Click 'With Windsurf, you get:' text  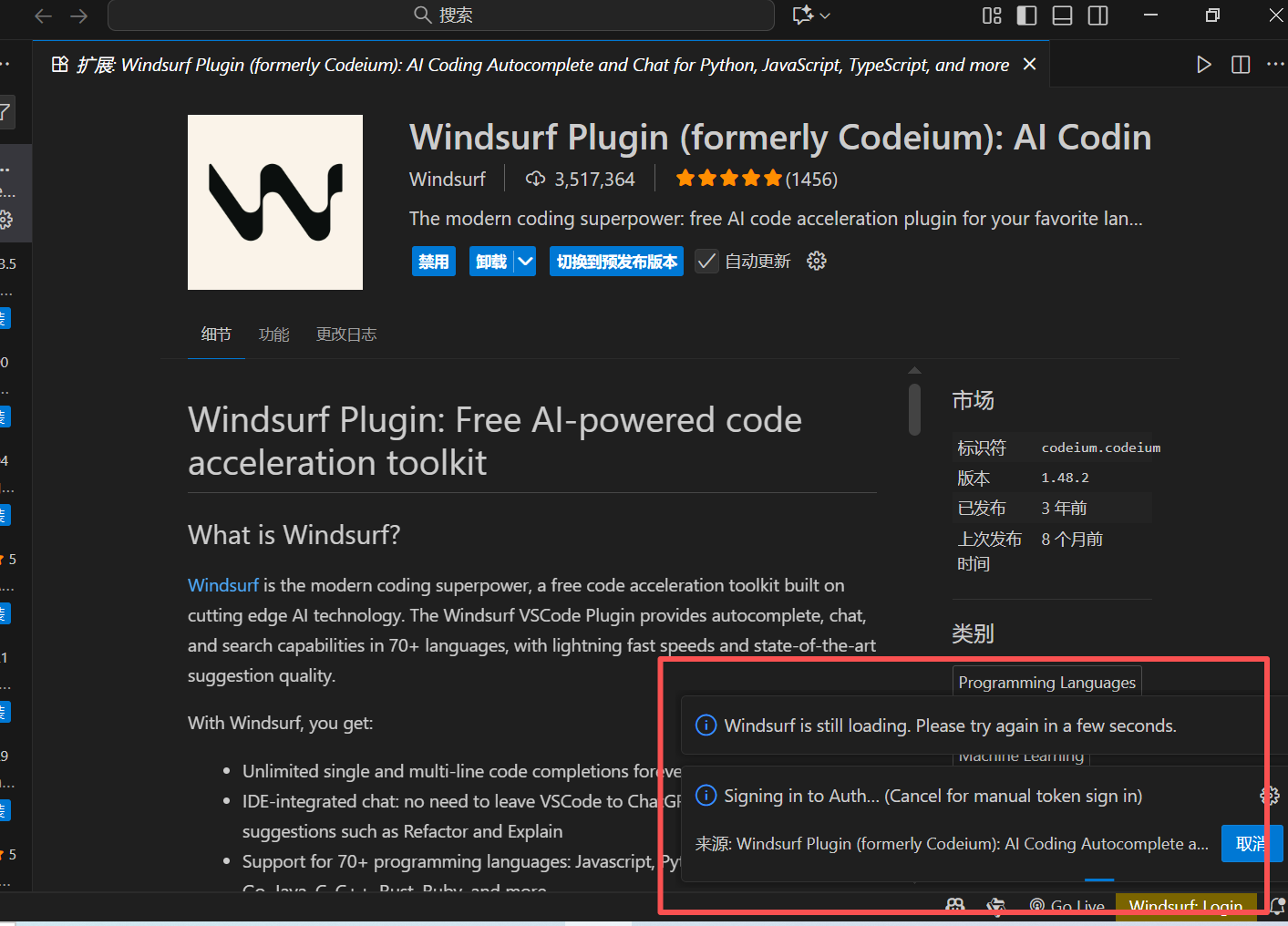point(281,723)
